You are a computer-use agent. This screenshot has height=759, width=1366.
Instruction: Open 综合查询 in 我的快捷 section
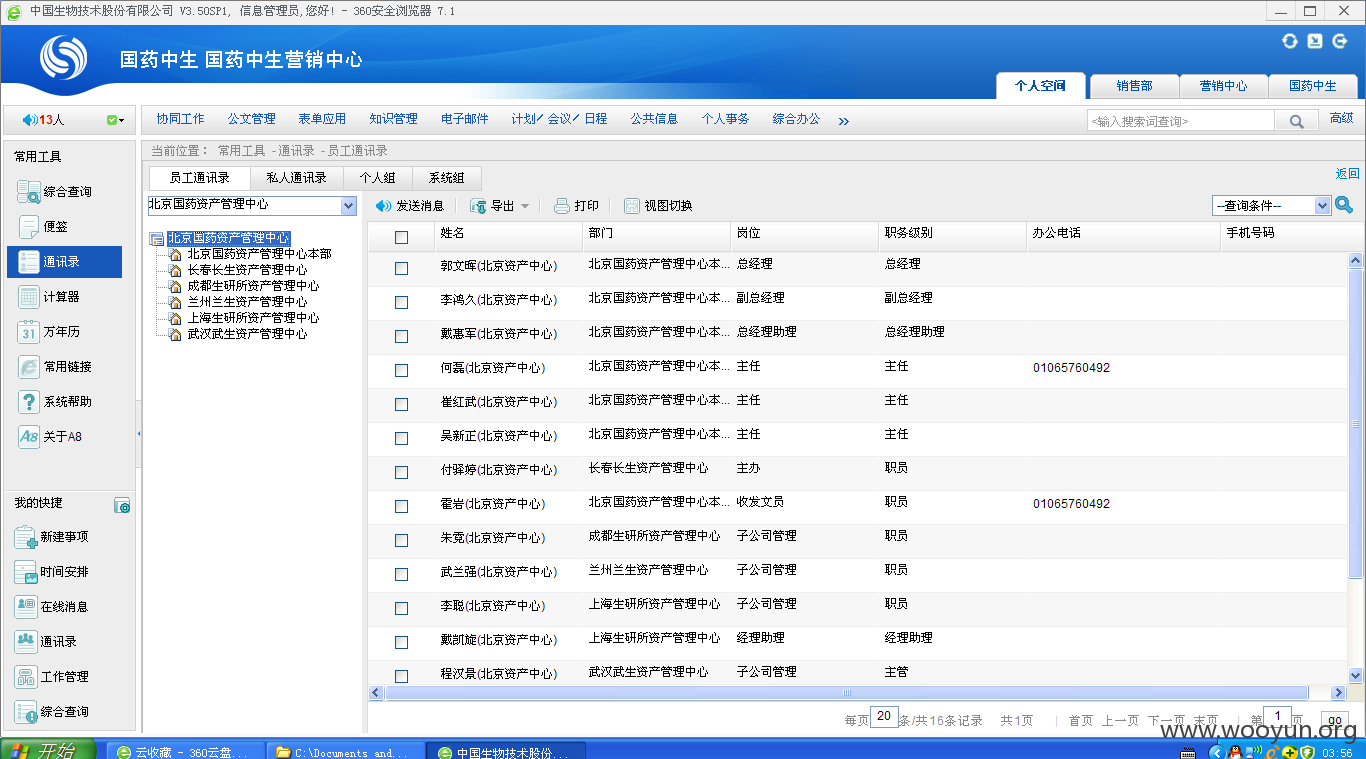[x=52, y=712]
